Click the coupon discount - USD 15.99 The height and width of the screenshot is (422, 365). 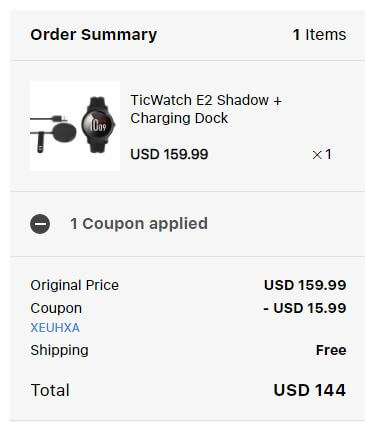point(305,308)
